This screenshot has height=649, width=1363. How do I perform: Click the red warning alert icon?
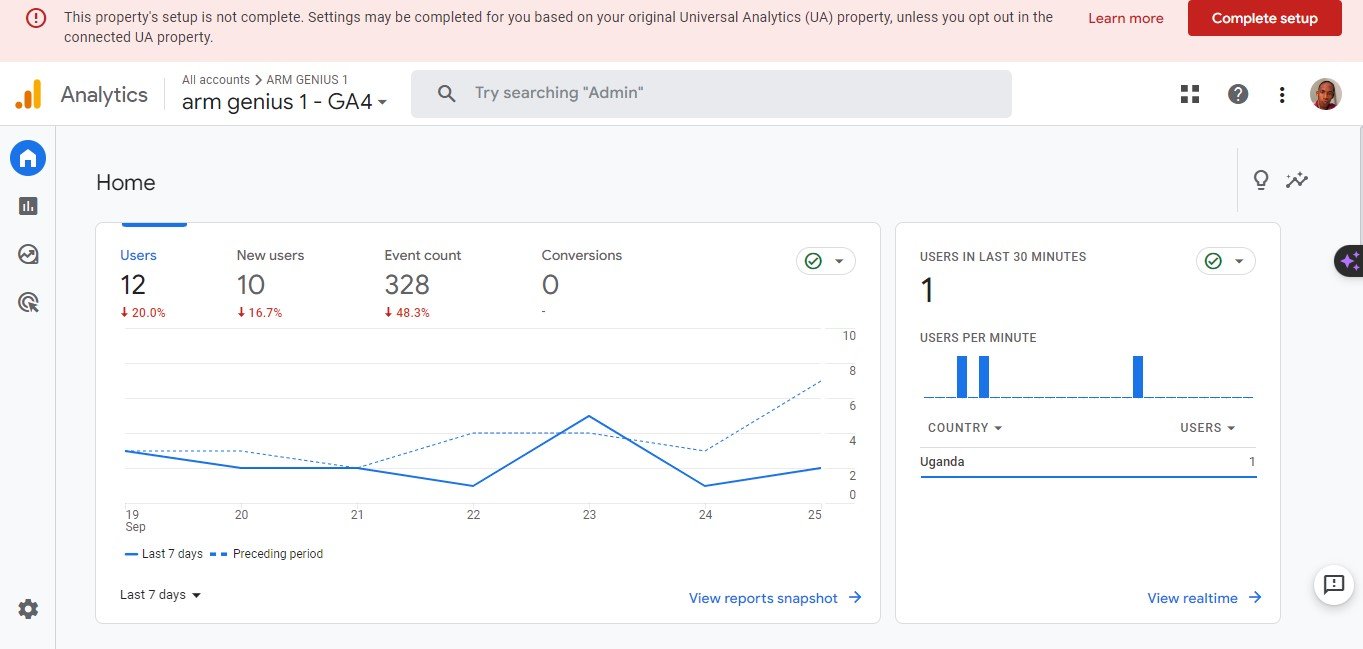point(36,18)
